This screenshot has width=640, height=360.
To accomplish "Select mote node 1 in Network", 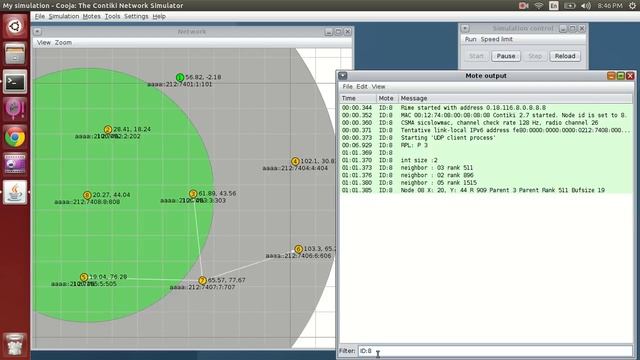I will [180, 78].
